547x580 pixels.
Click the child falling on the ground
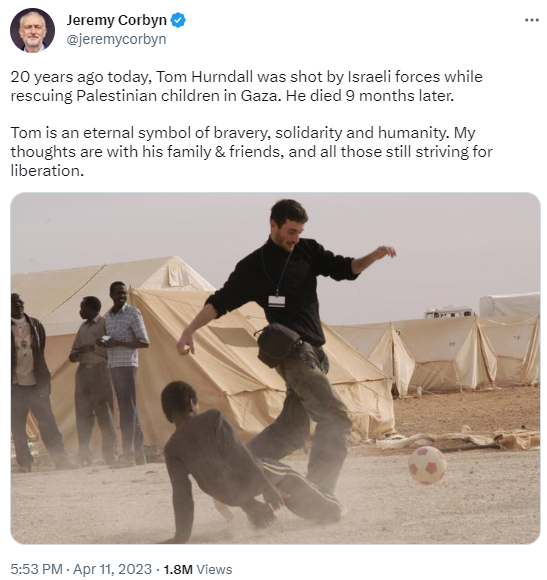click(242, 461)
